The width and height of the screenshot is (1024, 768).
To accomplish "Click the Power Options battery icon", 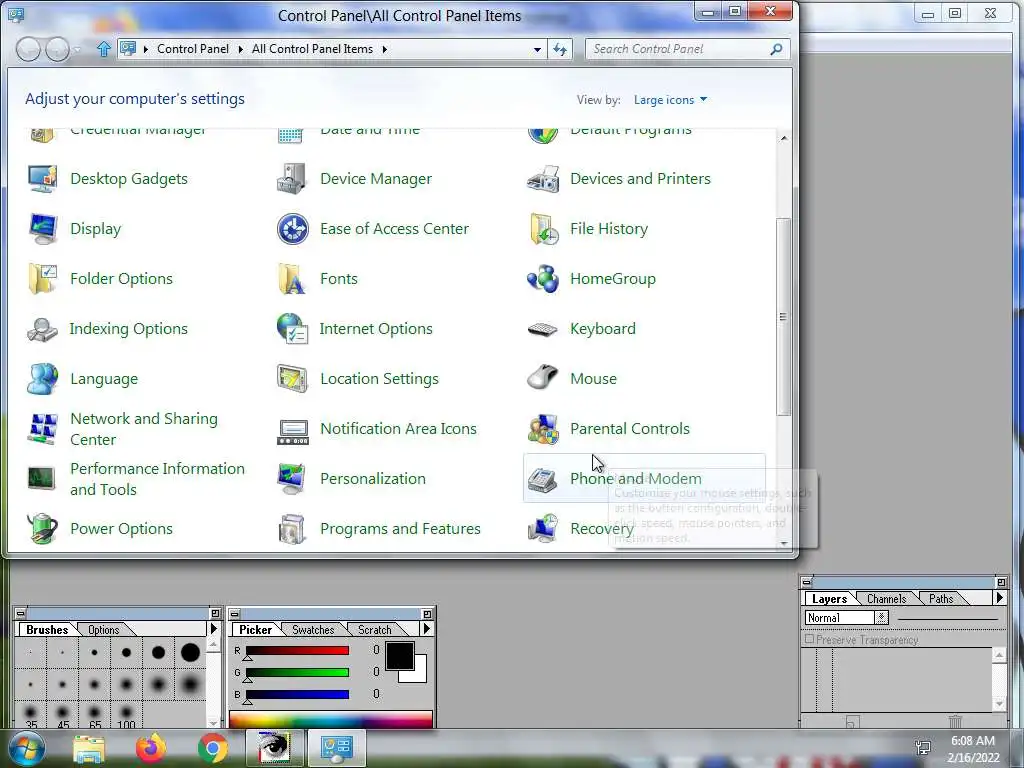I will tap(42, 528).
